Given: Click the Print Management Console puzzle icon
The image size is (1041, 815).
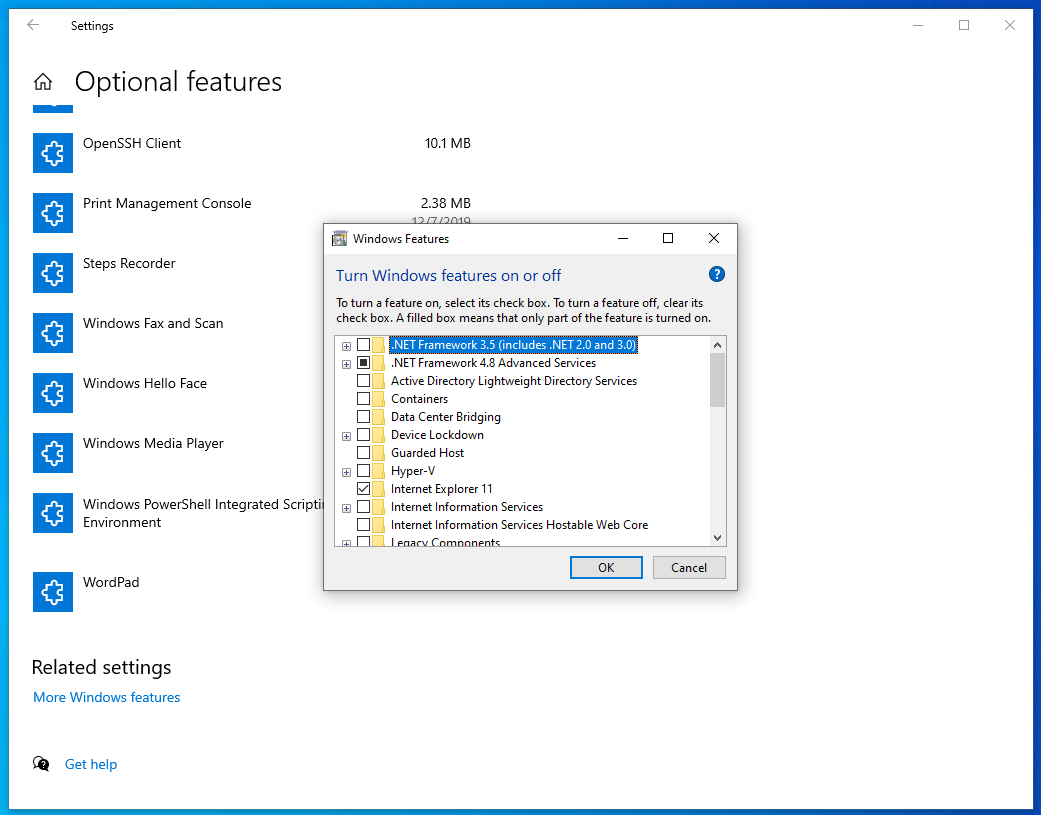Looking at the screenshot, I should coord(53,213).
